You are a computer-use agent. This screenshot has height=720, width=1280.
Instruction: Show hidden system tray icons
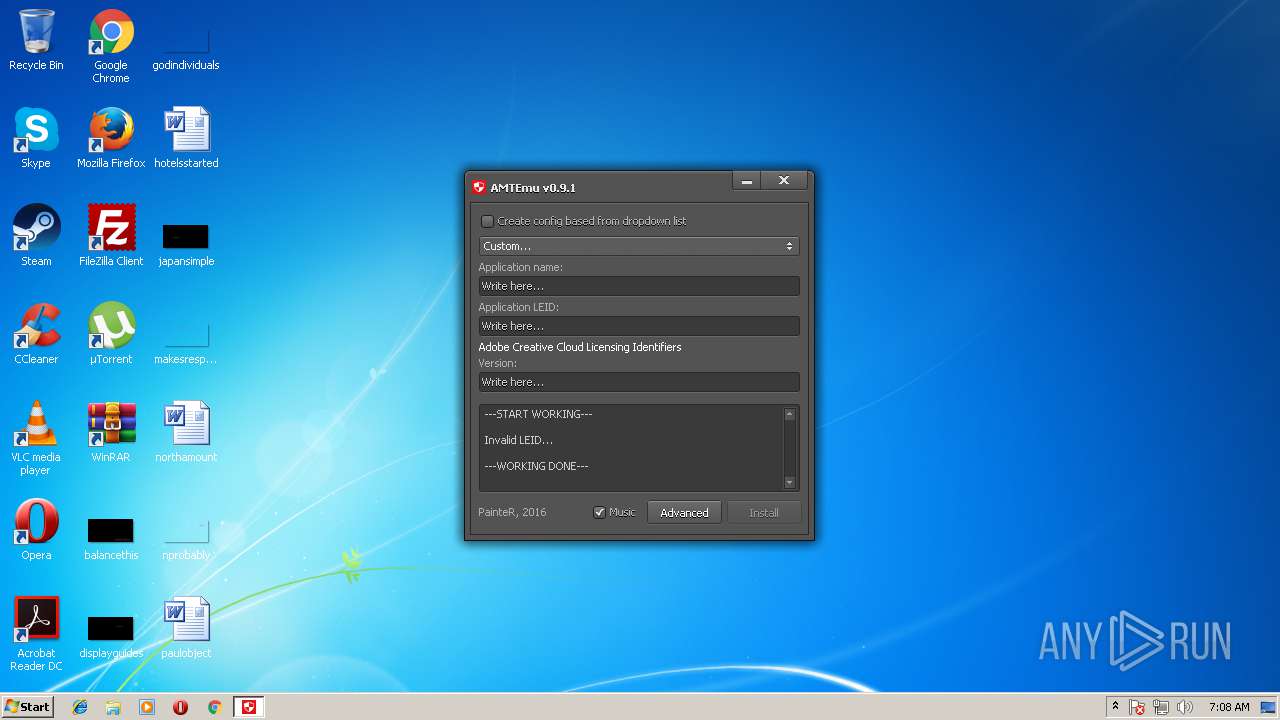click(x=1115, y=706)
